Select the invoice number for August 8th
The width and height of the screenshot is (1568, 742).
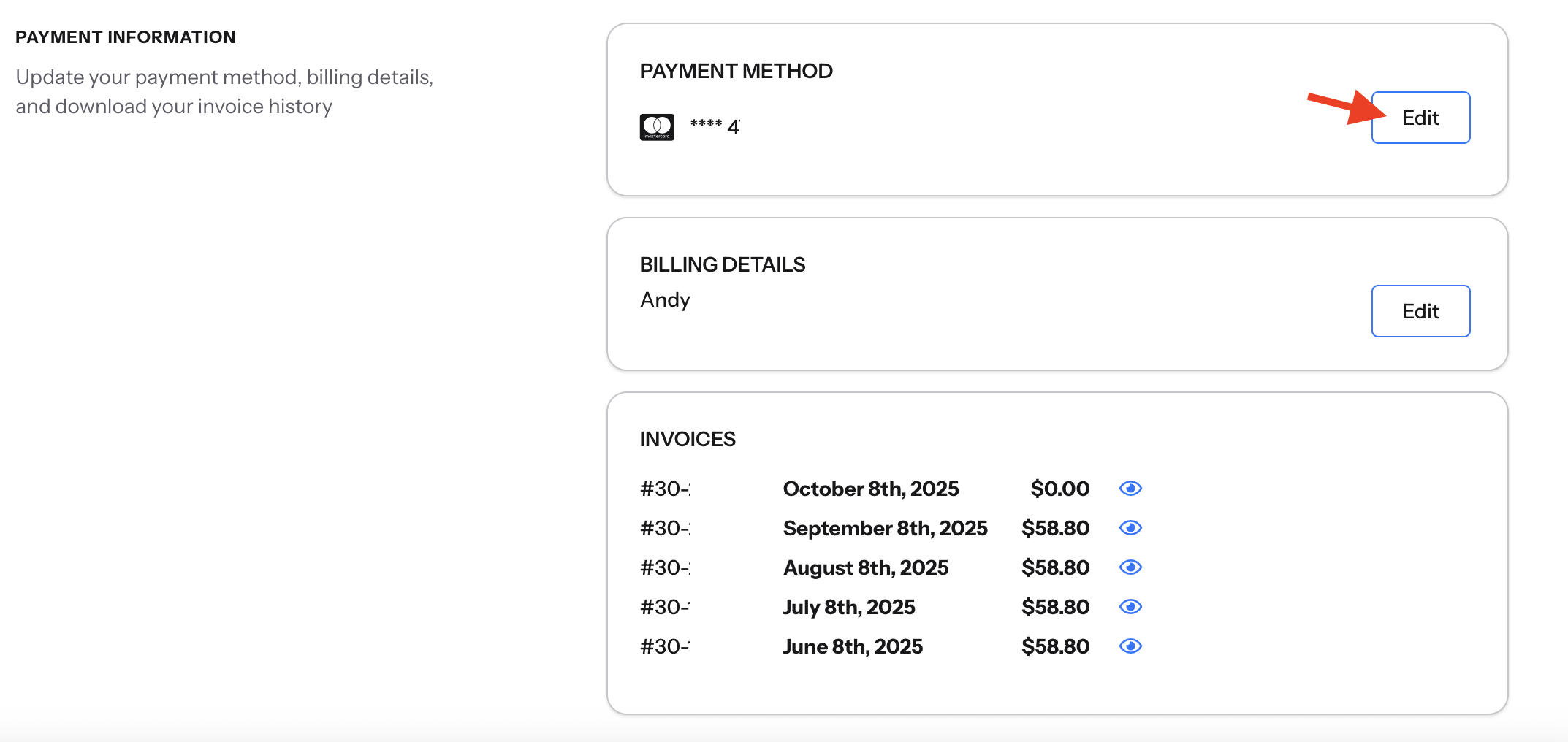pos(665,567)
